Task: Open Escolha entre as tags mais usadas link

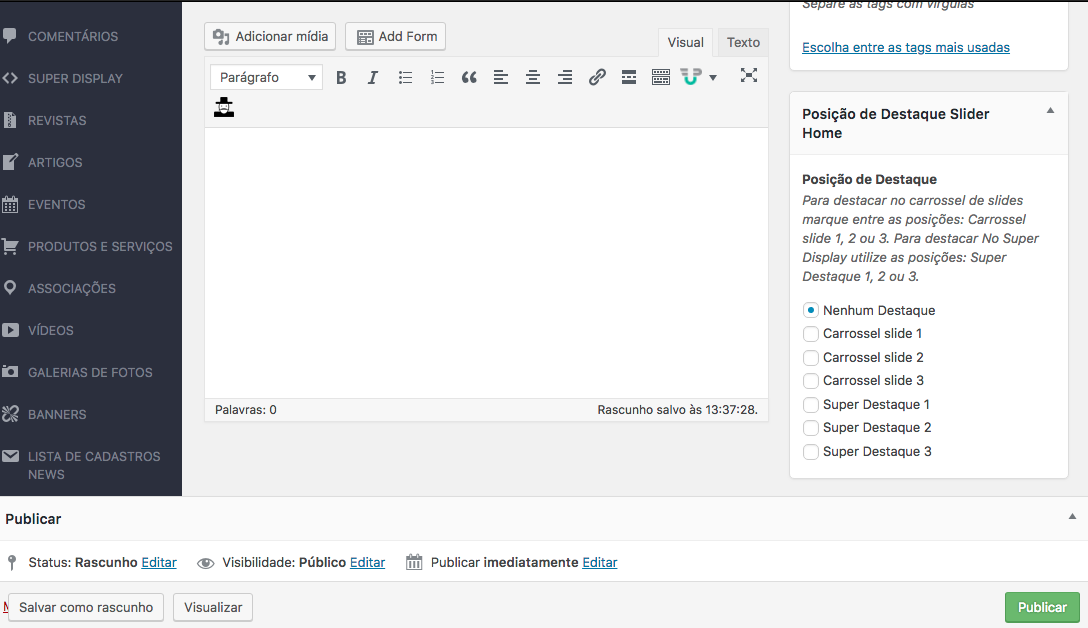Action: coord(906,47)
